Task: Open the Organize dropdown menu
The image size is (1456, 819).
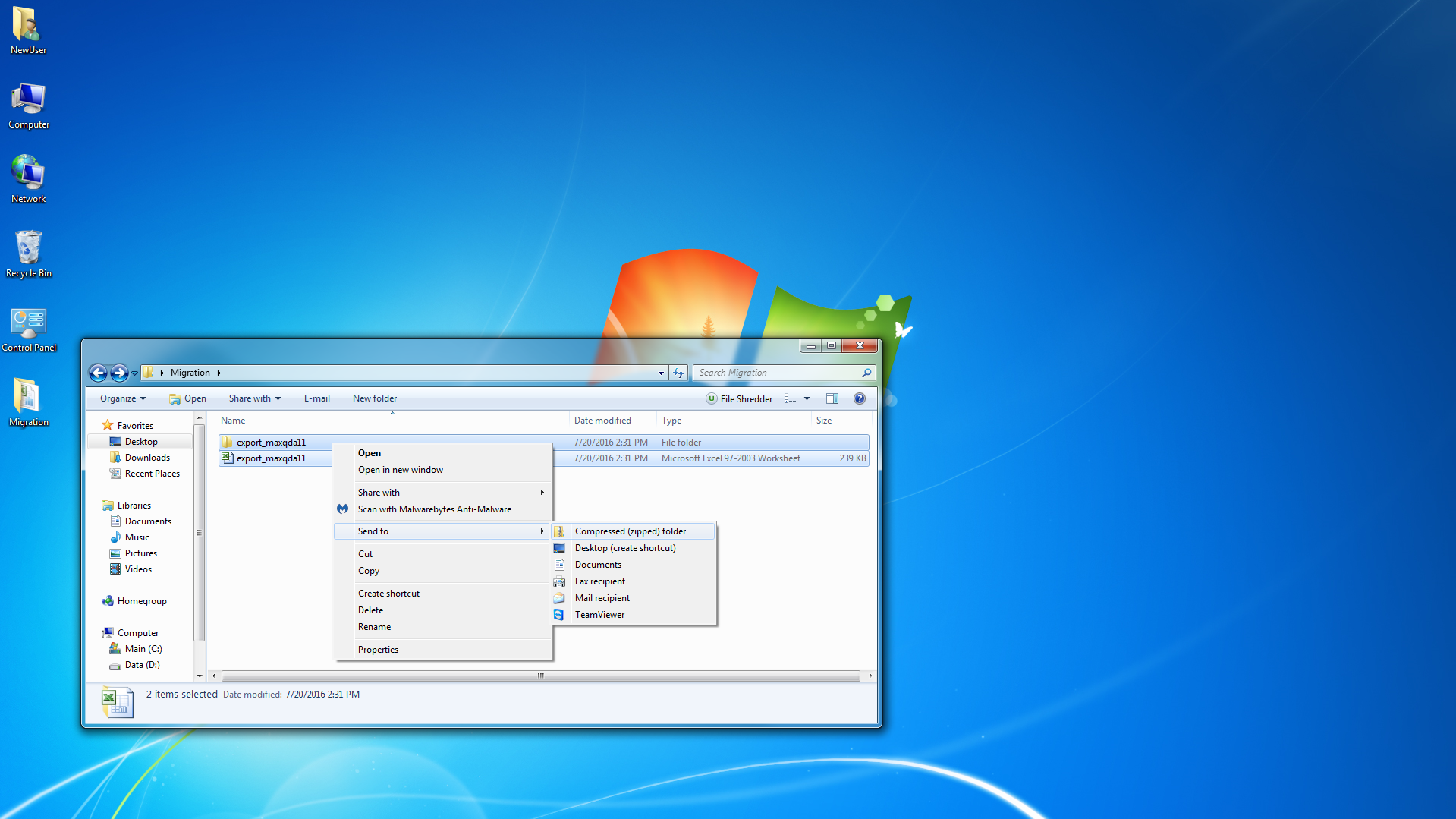Action: 122,398
